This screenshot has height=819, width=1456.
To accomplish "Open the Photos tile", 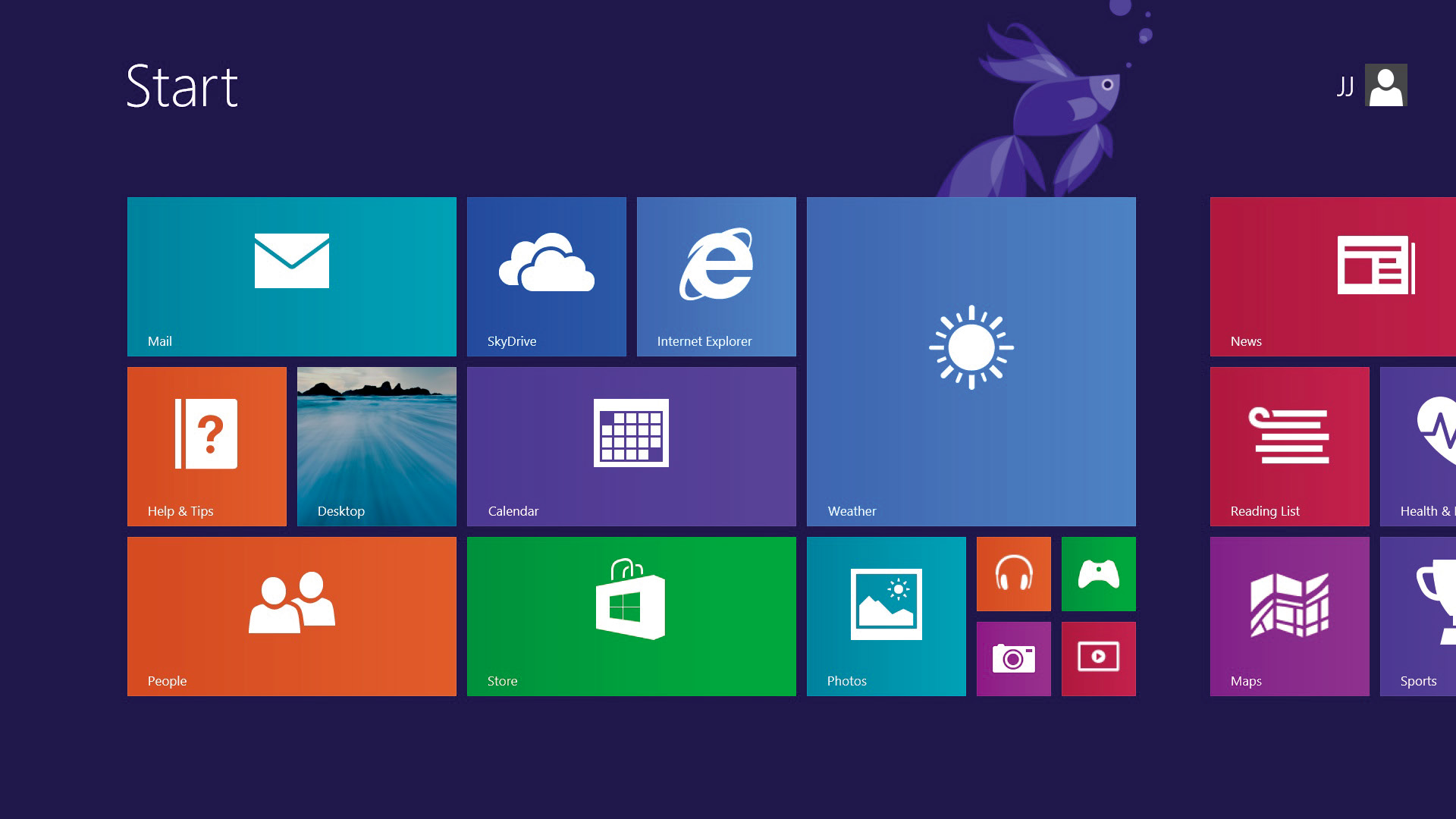I will coord(886,617).
